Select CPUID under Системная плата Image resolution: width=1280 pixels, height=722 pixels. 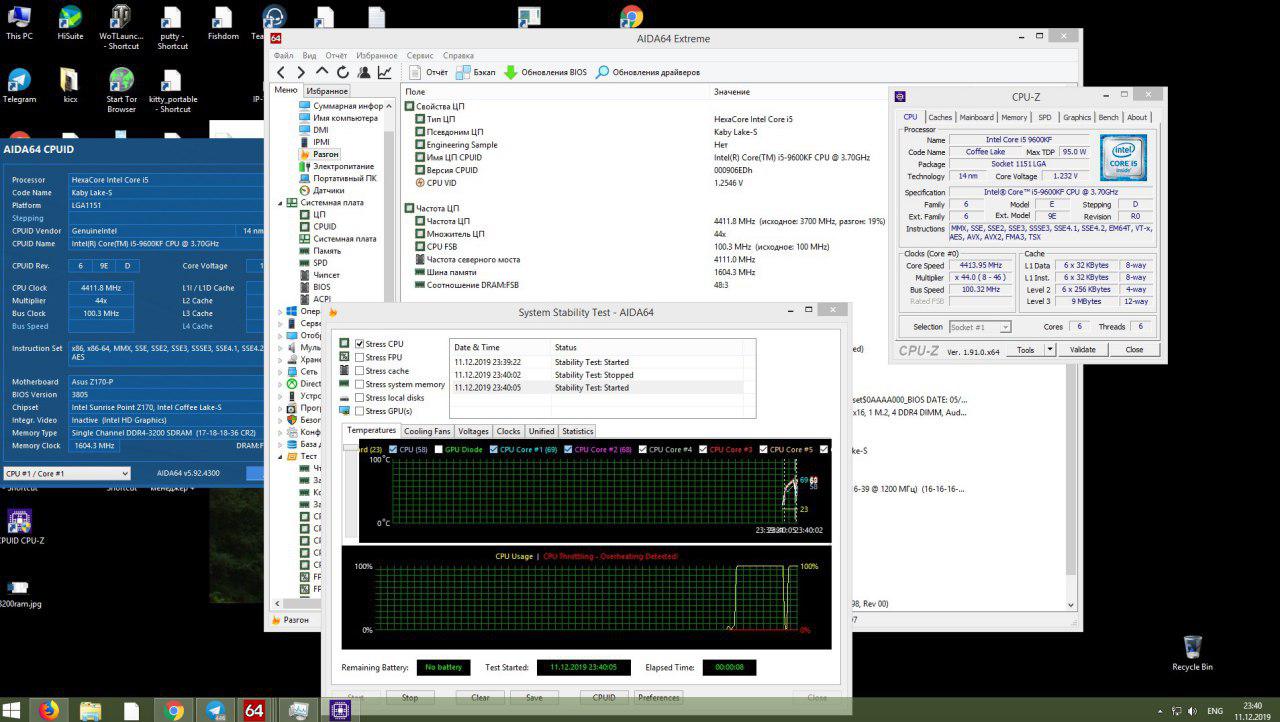coord(318,226)
